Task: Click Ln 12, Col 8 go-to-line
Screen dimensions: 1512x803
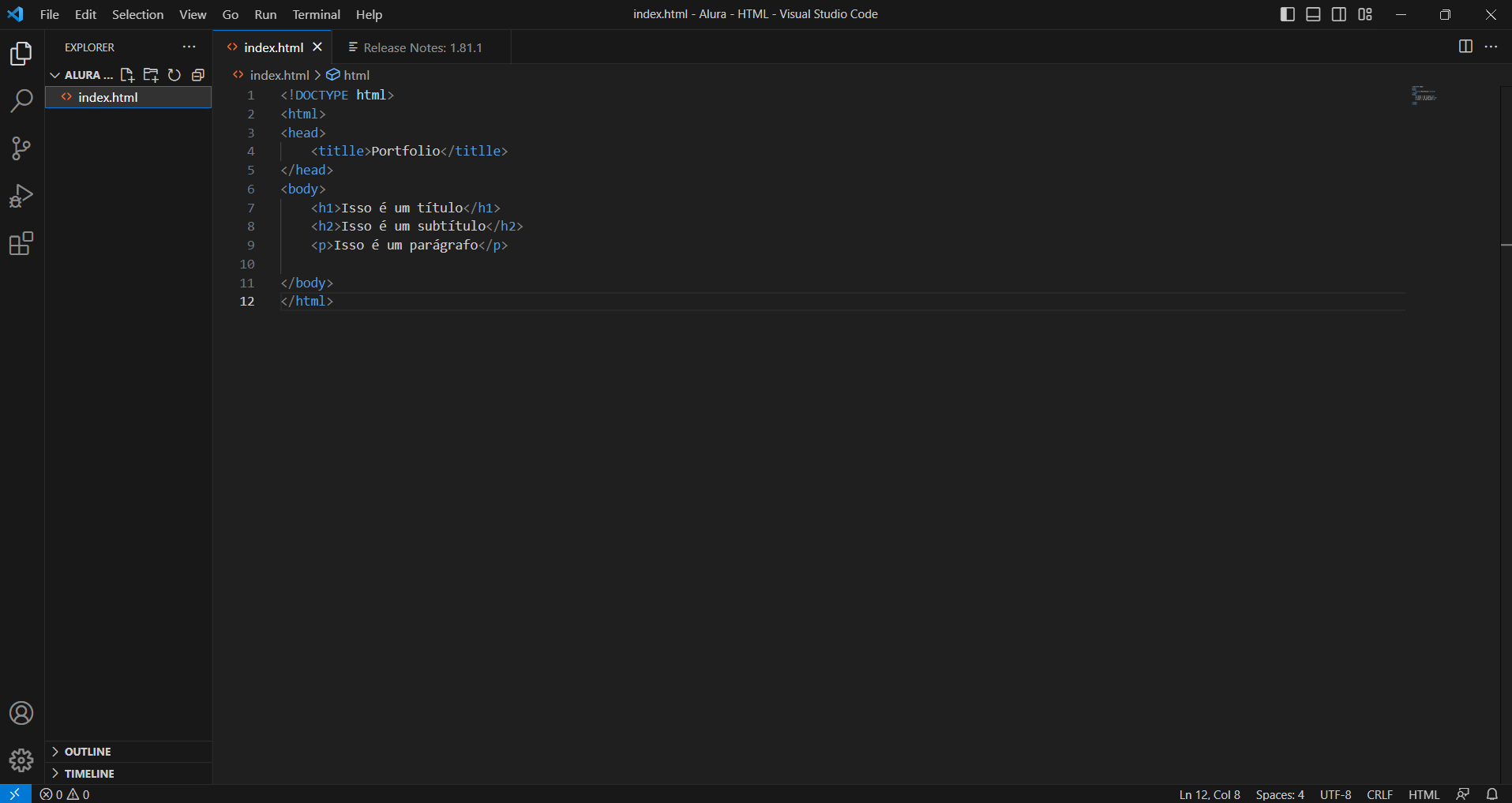Action: [x=1210, y=794]
